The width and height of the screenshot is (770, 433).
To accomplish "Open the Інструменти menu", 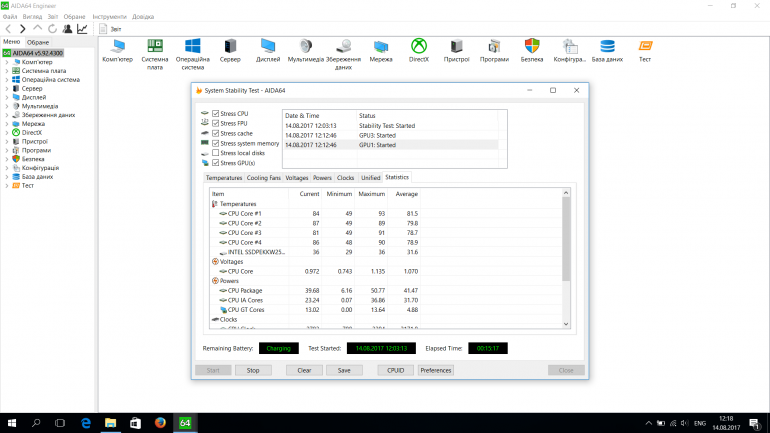I will pyautogui.click(x=110, y=17).
